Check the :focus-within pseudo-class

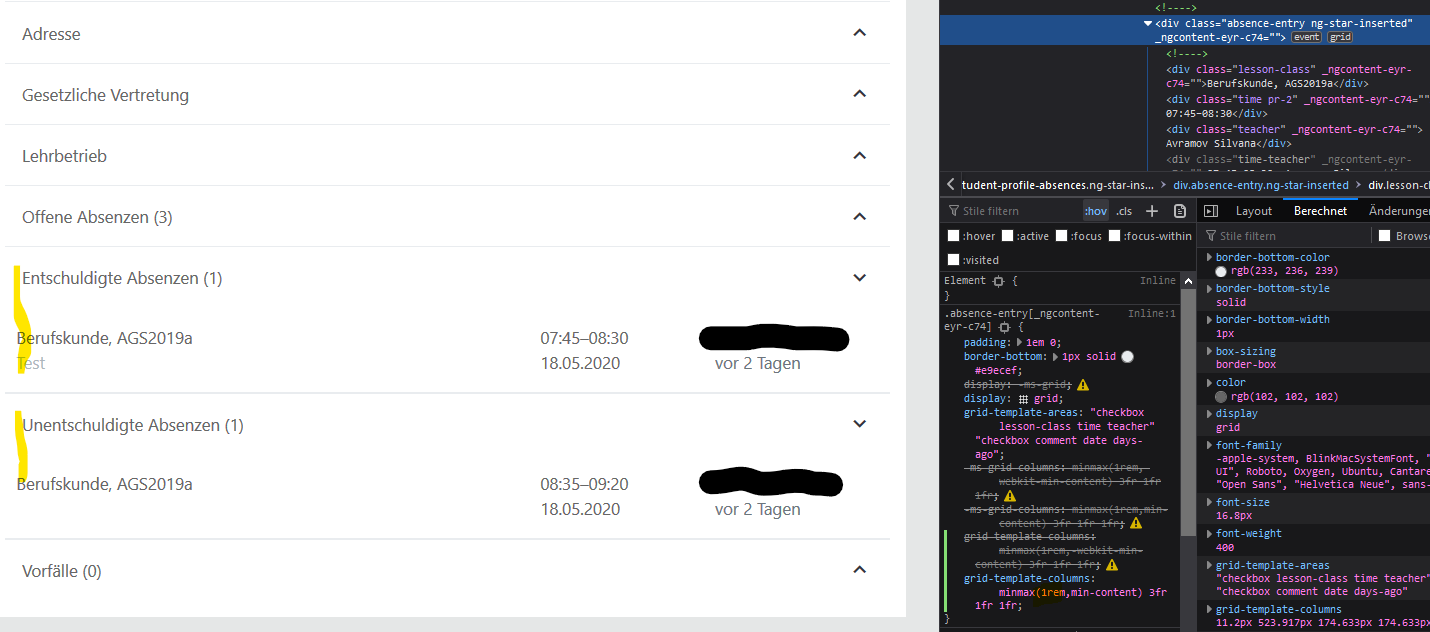click(1113, 236)
